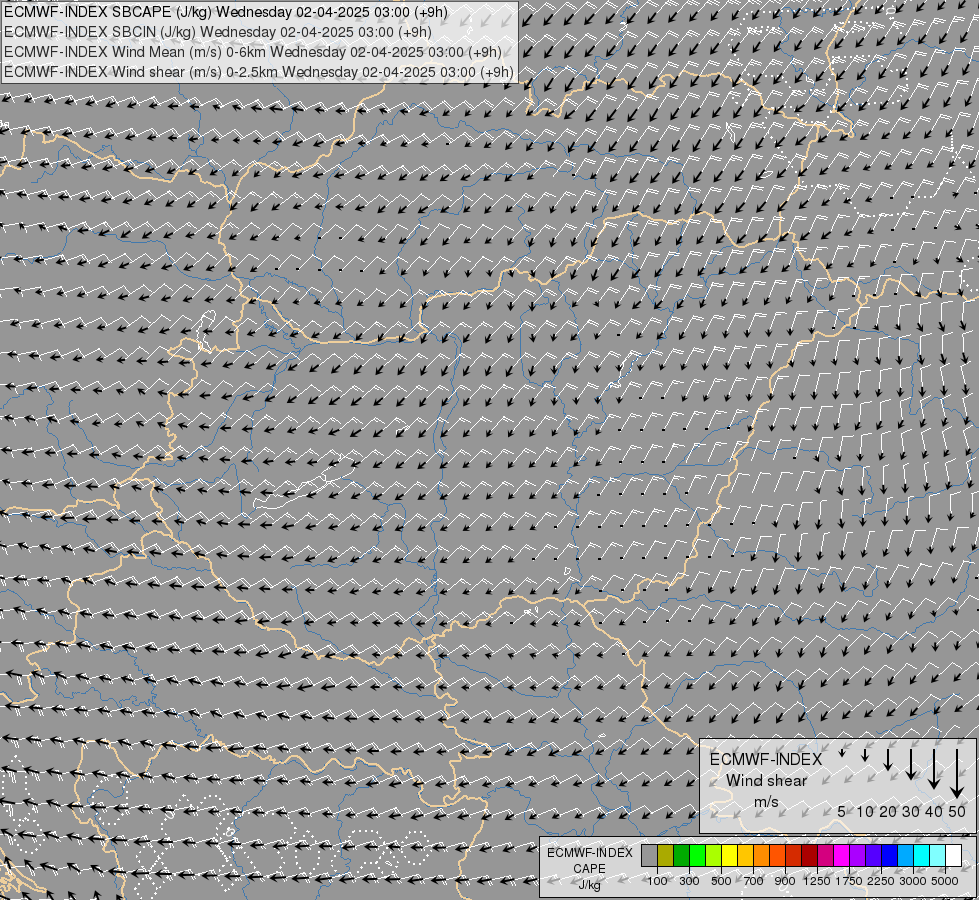The width and height of the screenshot is (979, 900).
Task: Select the purple CAPE swatch after 1750
Action: click(858, 855)
